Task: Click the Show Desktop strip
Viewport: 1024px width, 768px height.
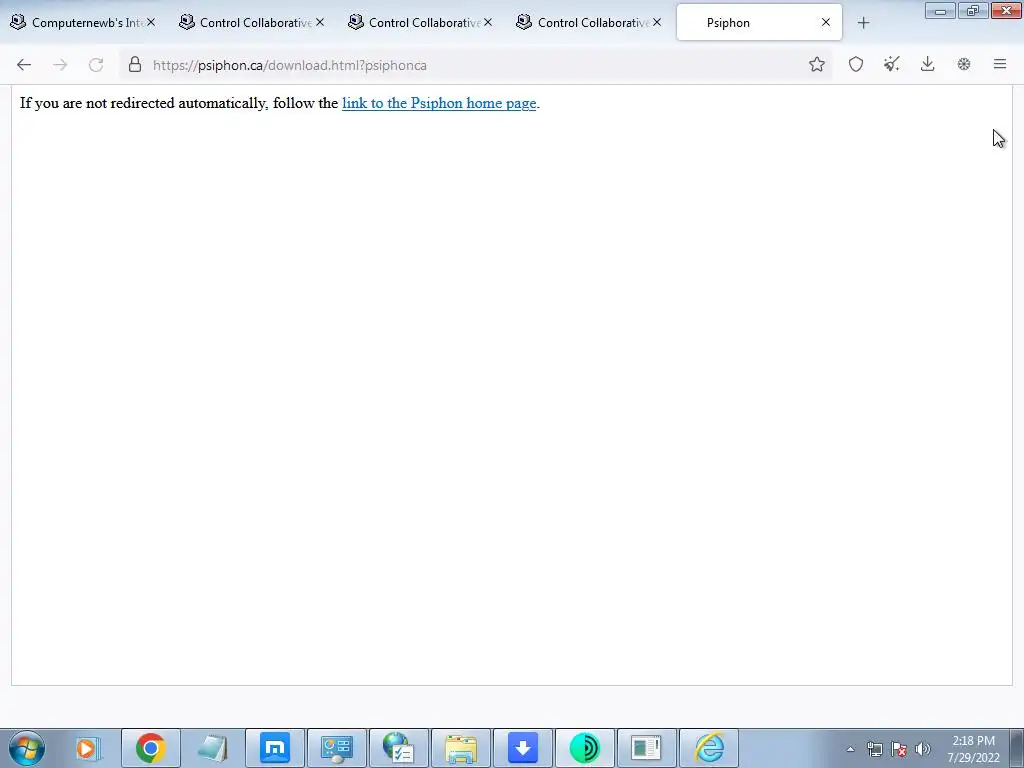Action: click(x=1017, y=748)
